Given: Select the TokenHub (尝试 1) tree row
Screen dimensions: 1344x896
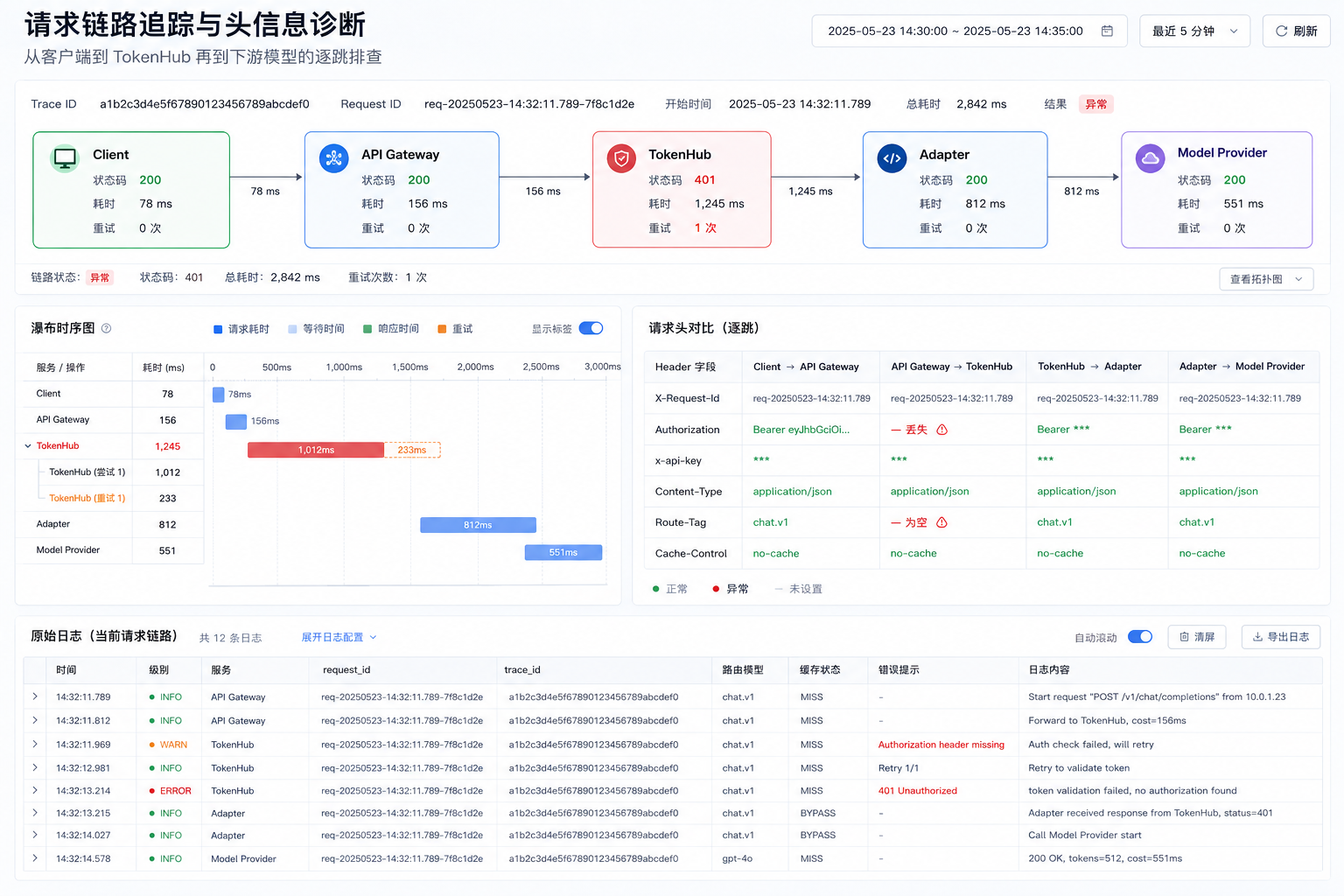Looking at the screenshot, I should 113,472.
